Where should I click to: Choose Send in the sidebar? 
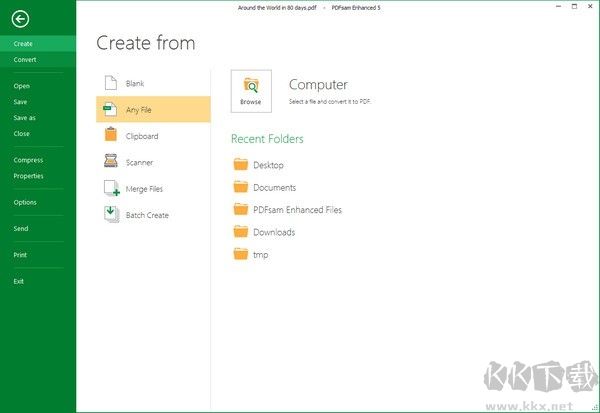tap(21, 229)
